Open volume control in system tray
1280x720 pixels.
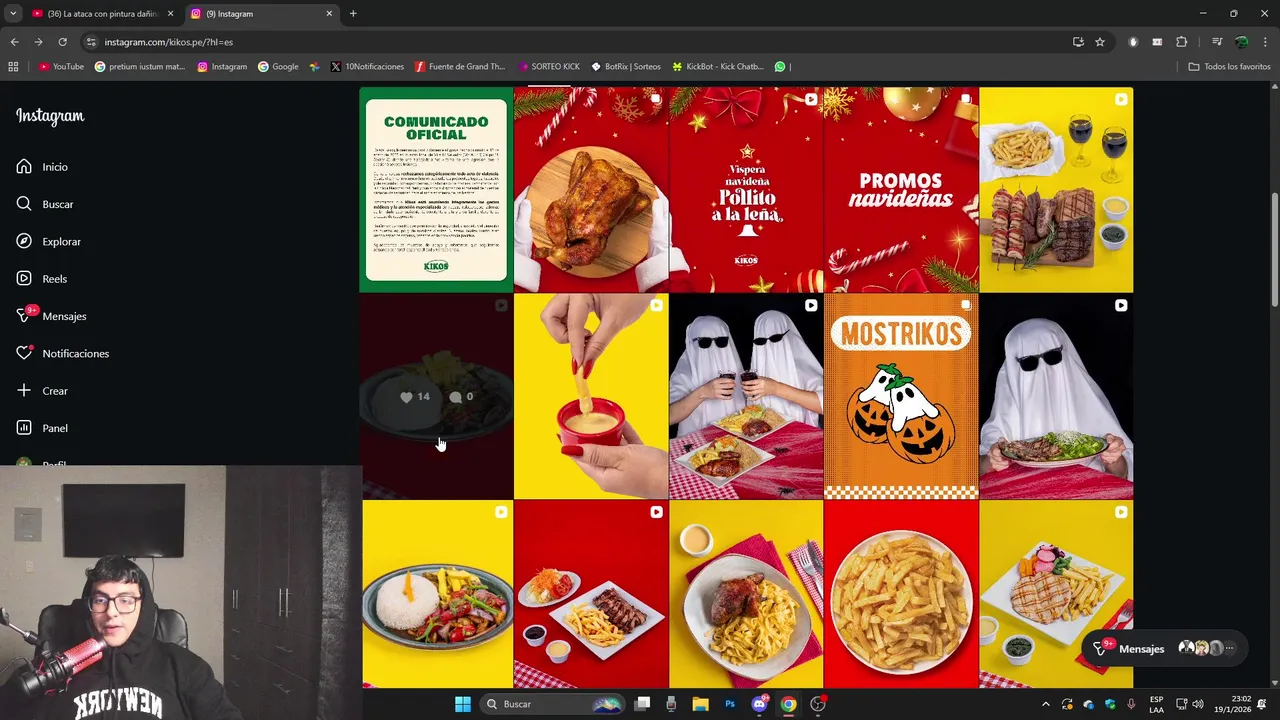tap(1198, 704)
